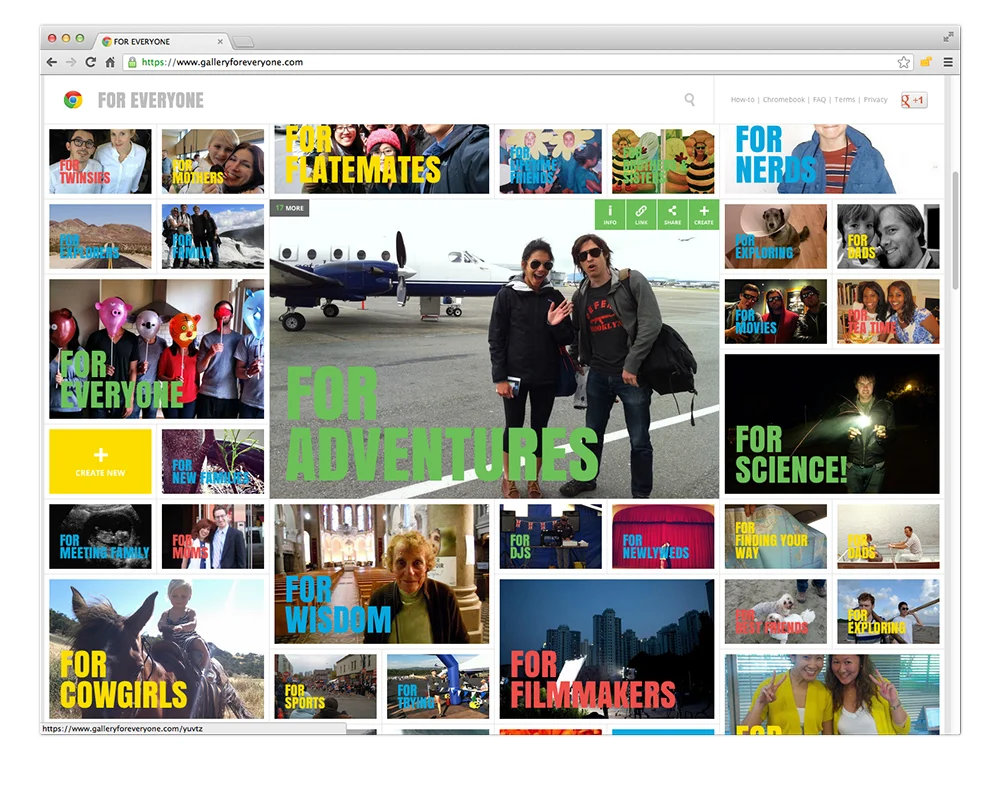Open the For Mothers thumbnail
Image resolution: width=1000 pixels, height=789 pixels.
tap(213, 161)
